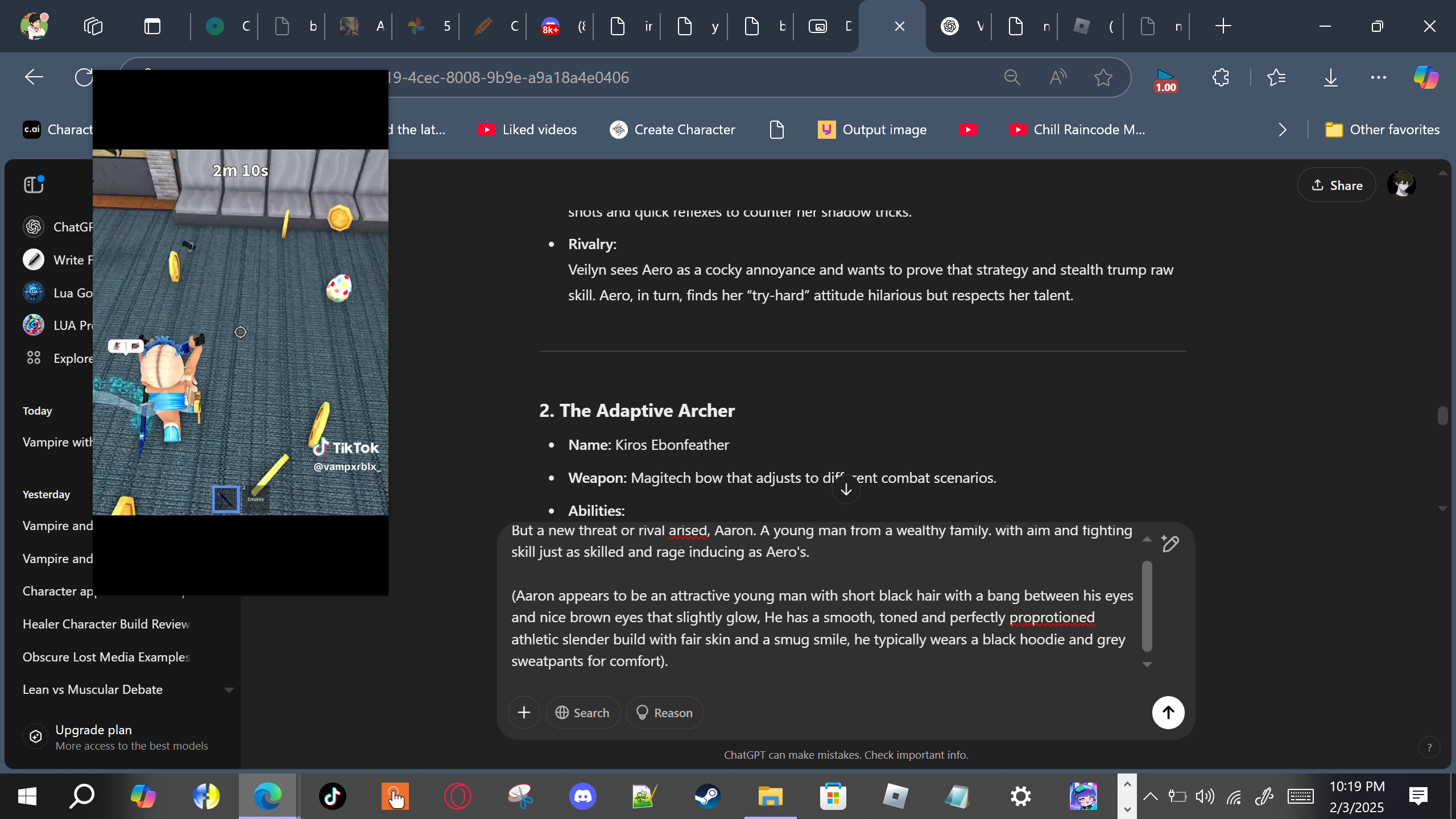This screenshot has width=1456, height=819.
Task: Open Opera browser from the taskbar
Action: [x=458, y=796]
